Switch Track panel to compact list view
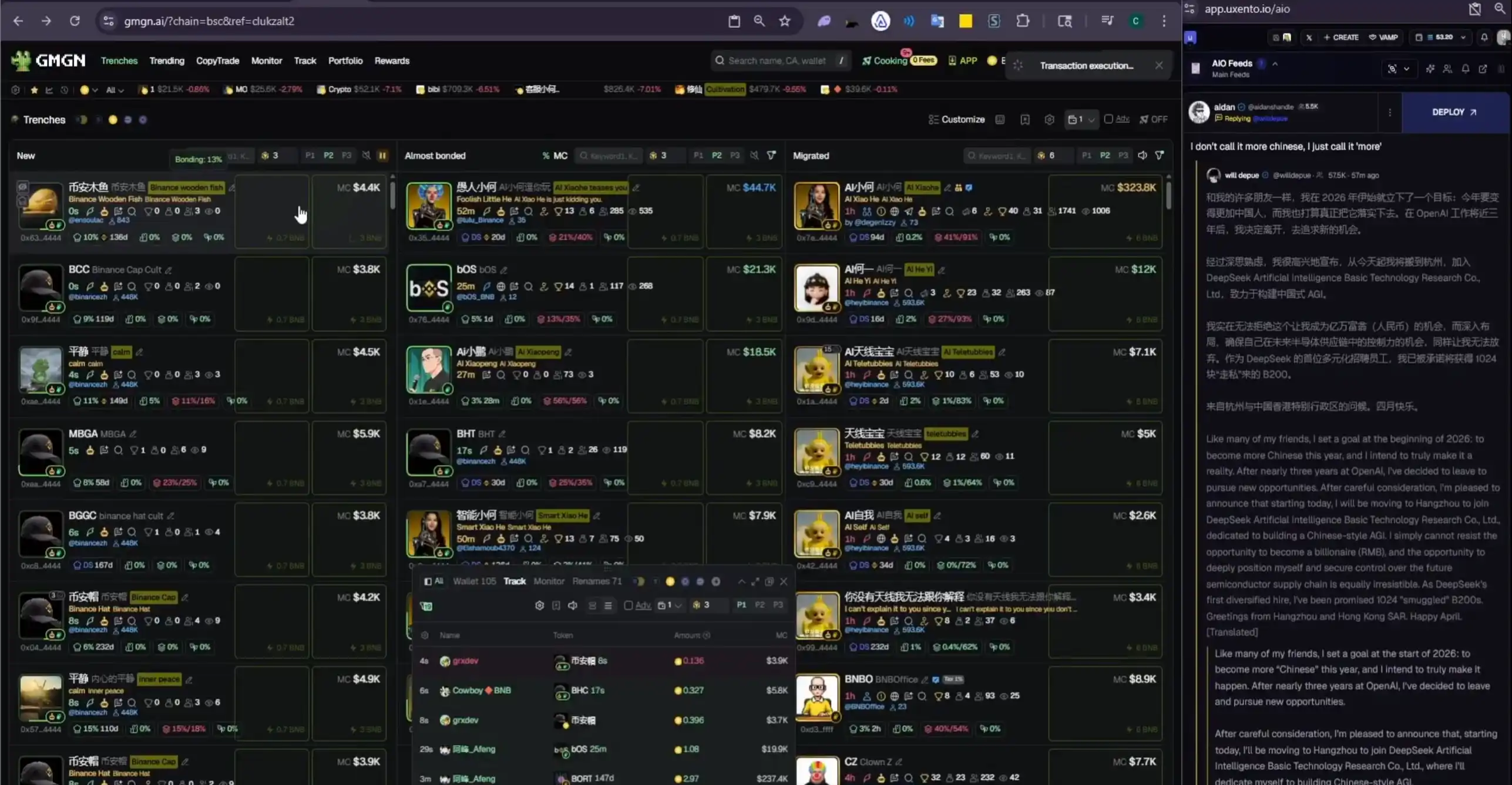 click(x=608, y=605)
